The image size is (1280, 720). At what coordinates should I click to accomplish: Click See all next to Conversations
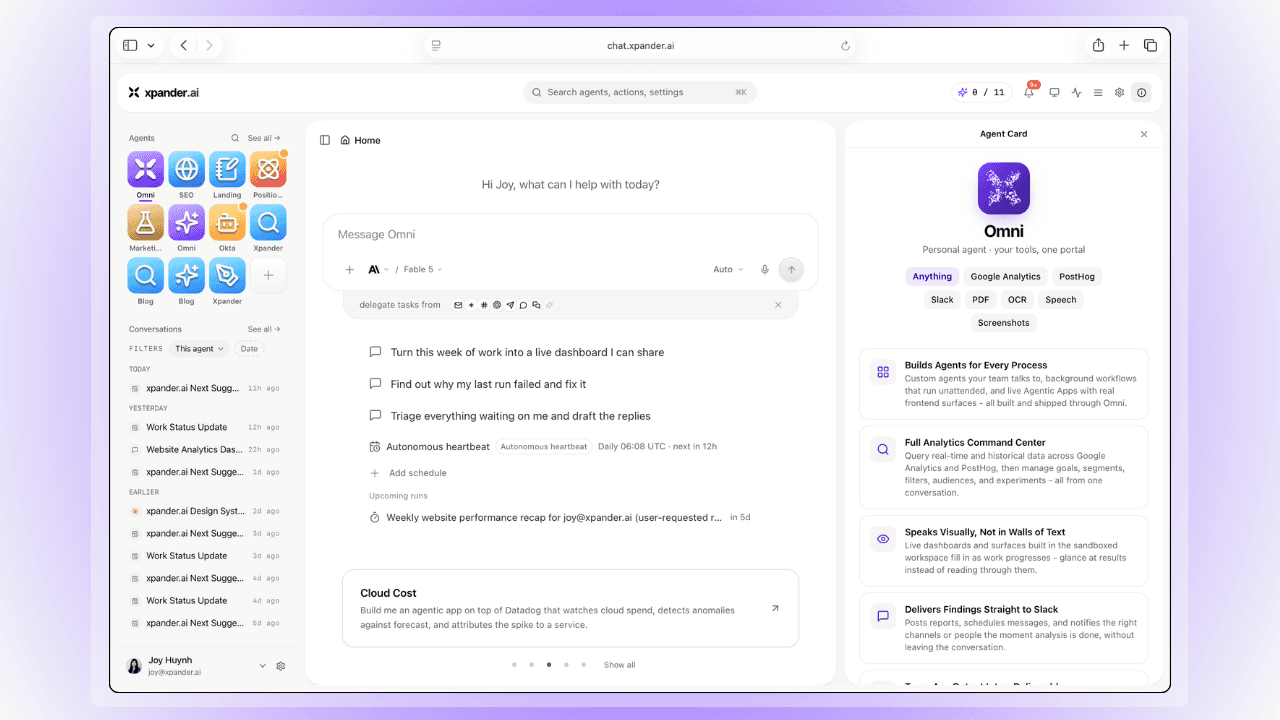[264, 329]
